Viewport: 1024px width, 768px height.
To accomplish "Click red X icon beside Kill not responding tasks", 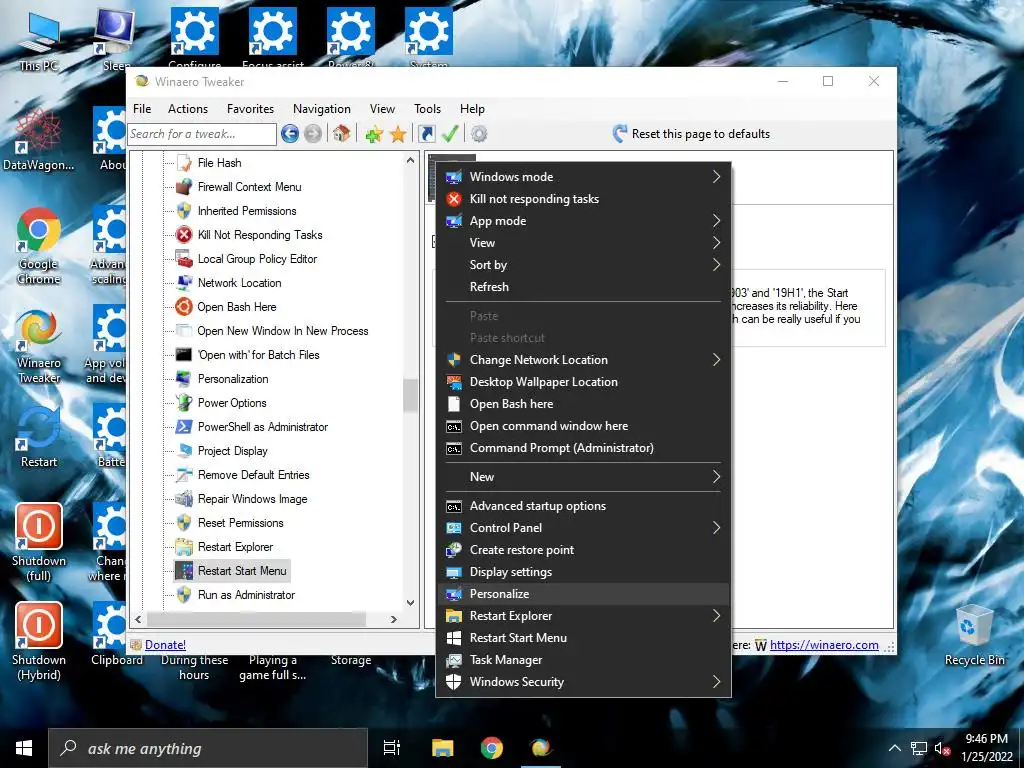I will [x=454, y=199].
